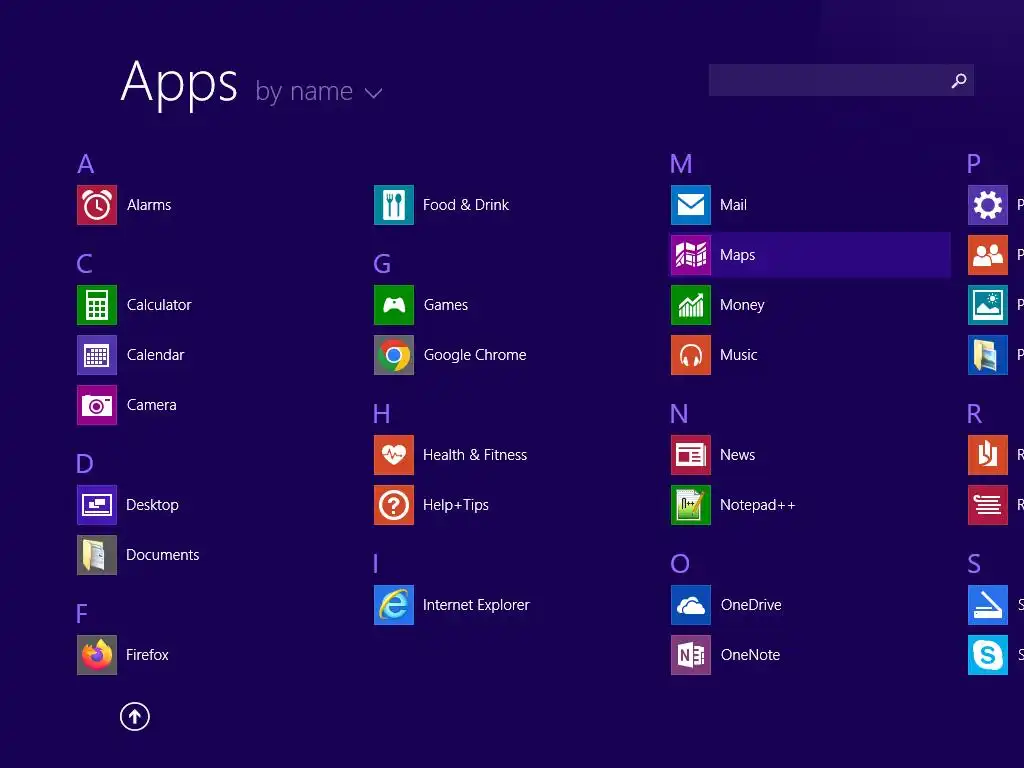Launch Firefox from its icon

coord(97,655)
